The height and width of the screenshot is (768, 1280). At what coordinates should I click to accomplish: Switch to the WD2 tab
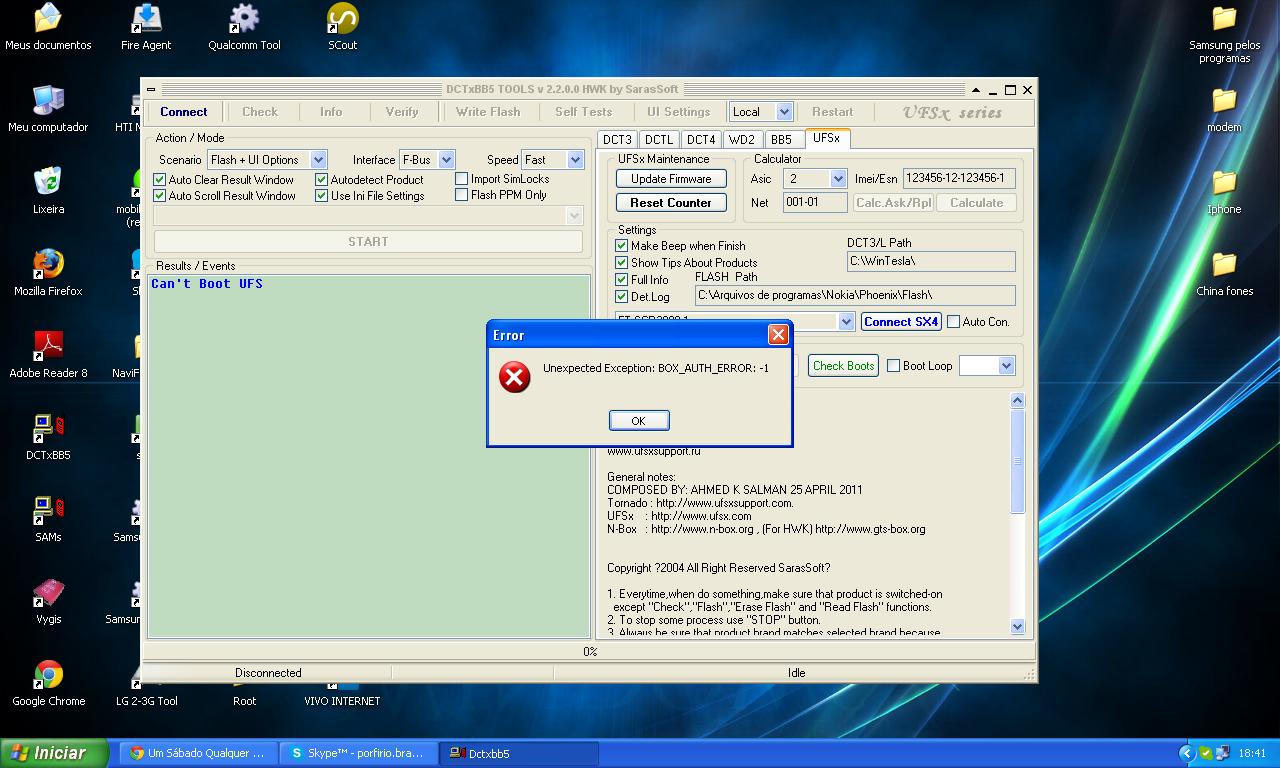point(742,140)
